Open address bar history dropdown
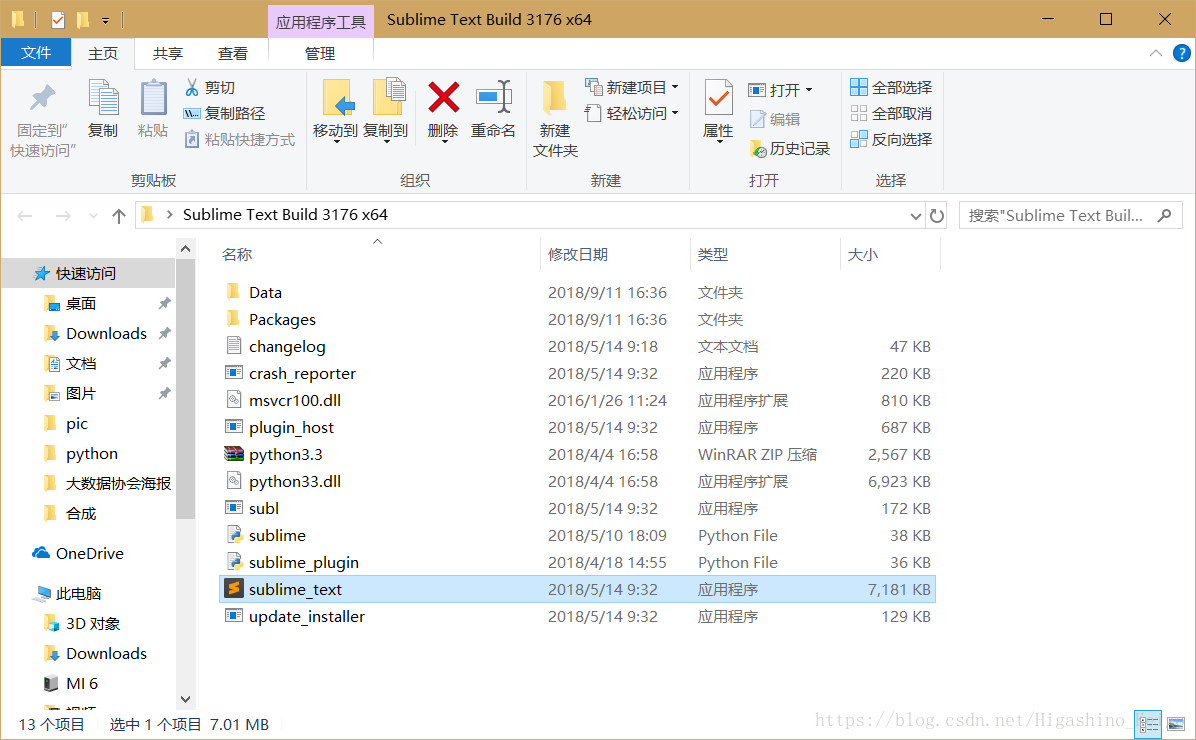The image size is (1196, 740). point(915,216)
